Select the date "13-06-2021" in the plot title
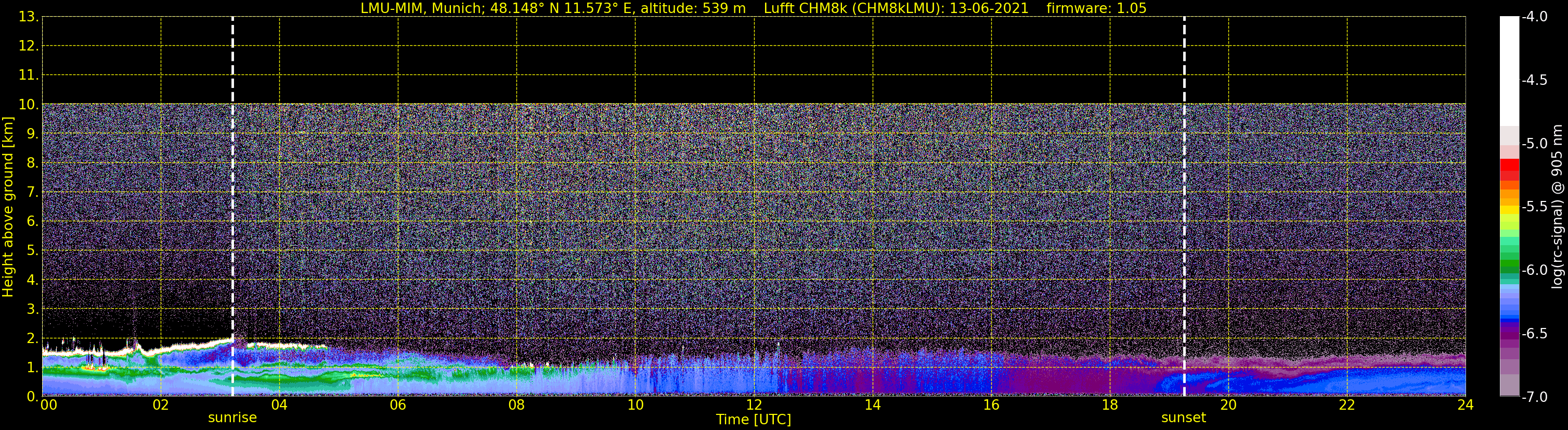The height and width of the screenshot is (430, 1568). click(x=989, y=8)
